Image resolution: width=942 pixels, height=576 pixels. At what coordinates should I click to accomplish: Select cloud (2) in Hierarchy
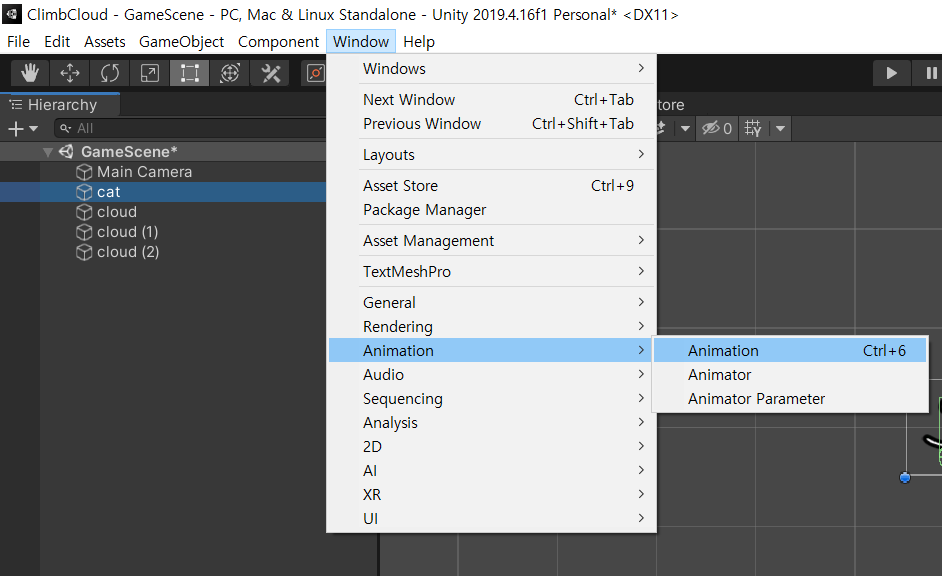coord(128,252)
